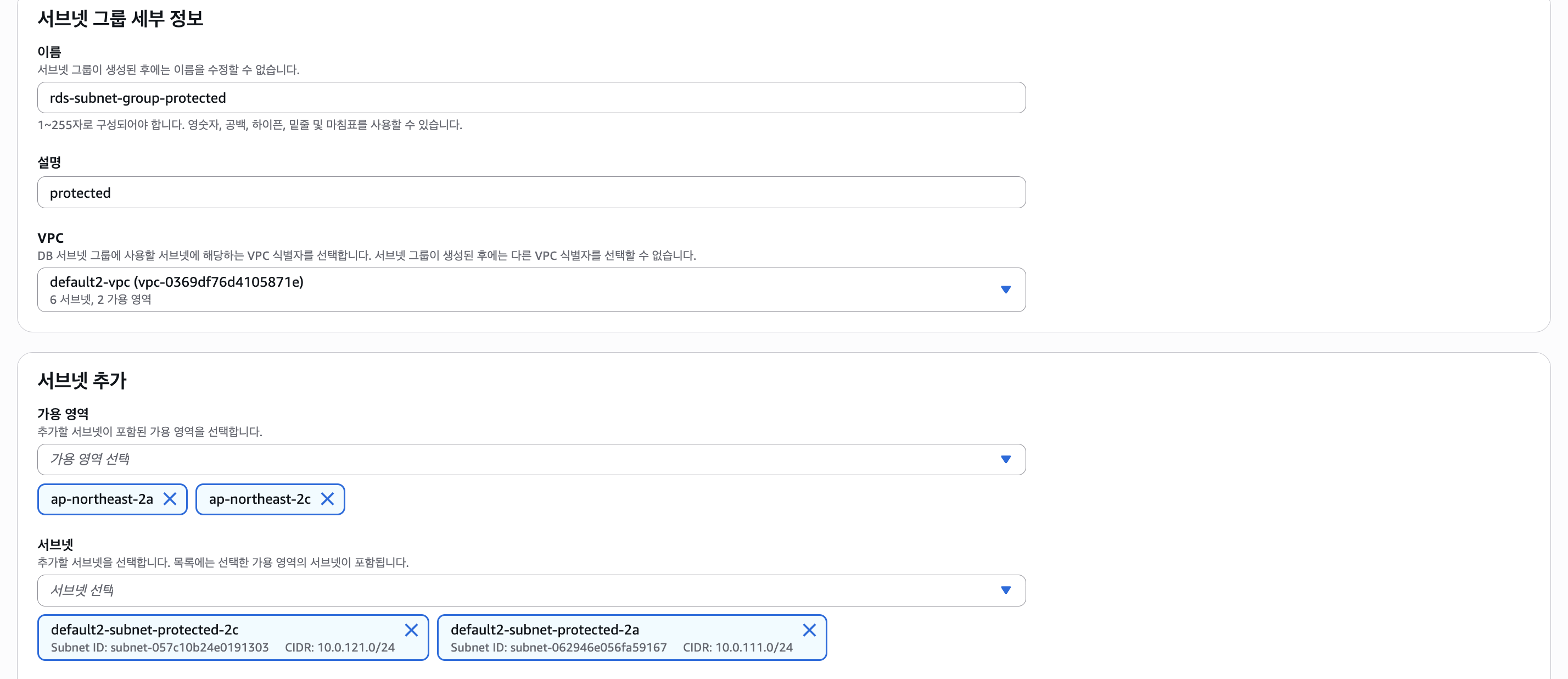Screen dimensions: 1568x679
Task: Click the 이름 field label
Action: 49,52
